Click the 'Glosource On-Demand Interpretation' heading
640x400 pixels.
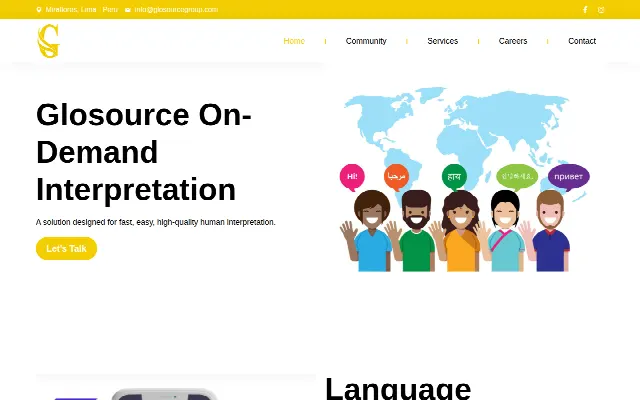click(x=144, y=152)
